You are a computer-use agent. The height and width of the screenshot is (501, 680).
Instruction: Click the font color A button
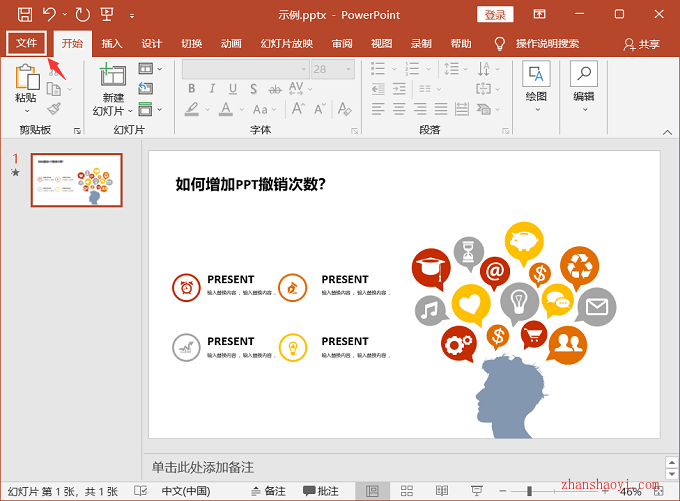pyautogui.click(x=226, y=109)
